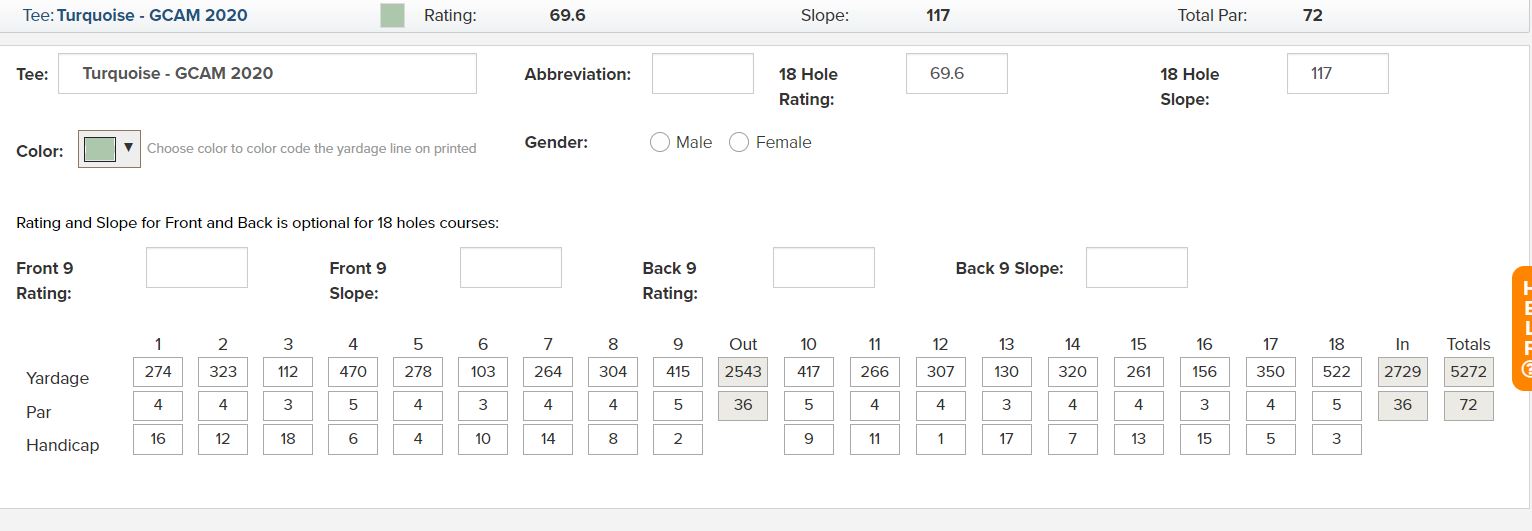This screenshot has width=1532, height=531.
Task: Click the hole 1 yardage field
Action: (158, 372)
